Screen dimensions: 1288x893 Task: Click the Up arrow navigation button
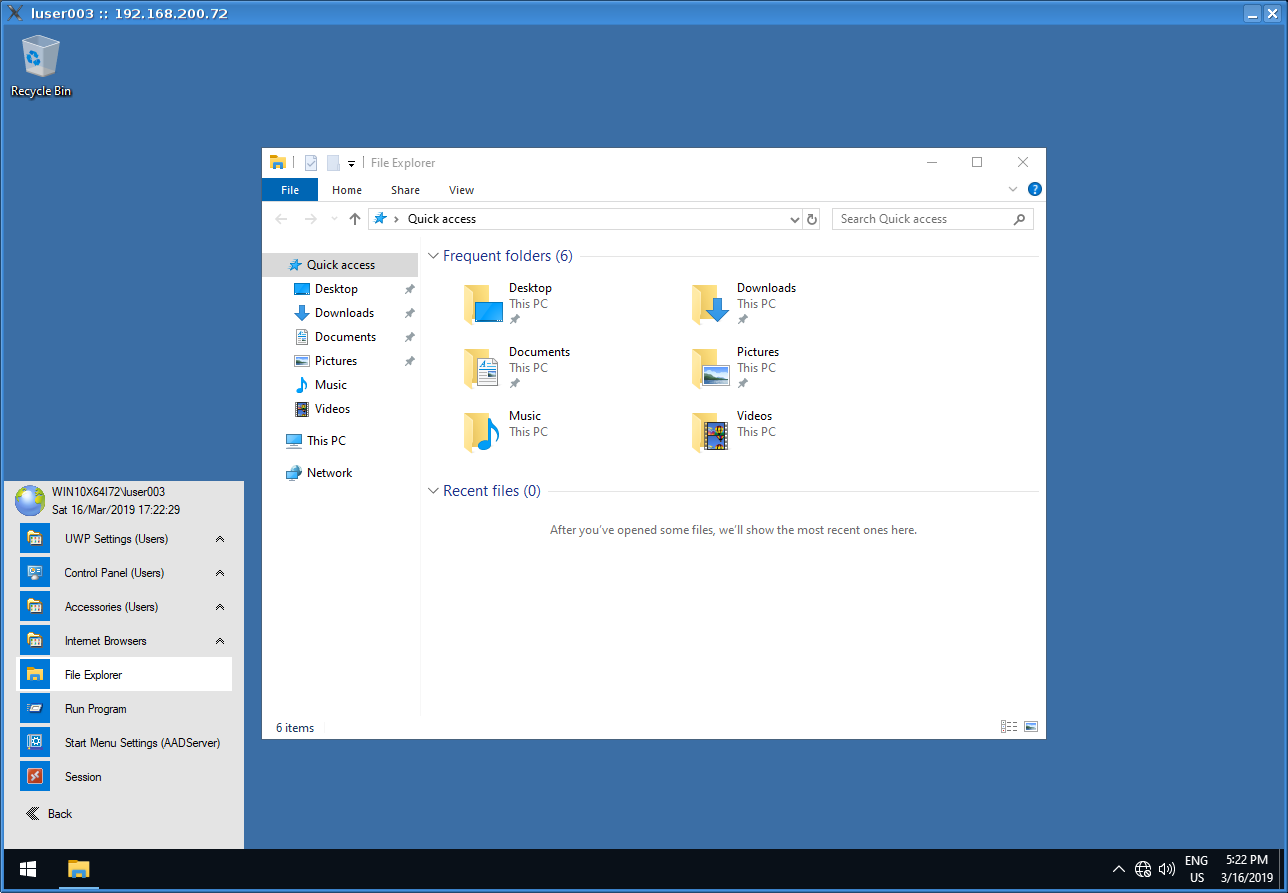(x=354, y=219)
